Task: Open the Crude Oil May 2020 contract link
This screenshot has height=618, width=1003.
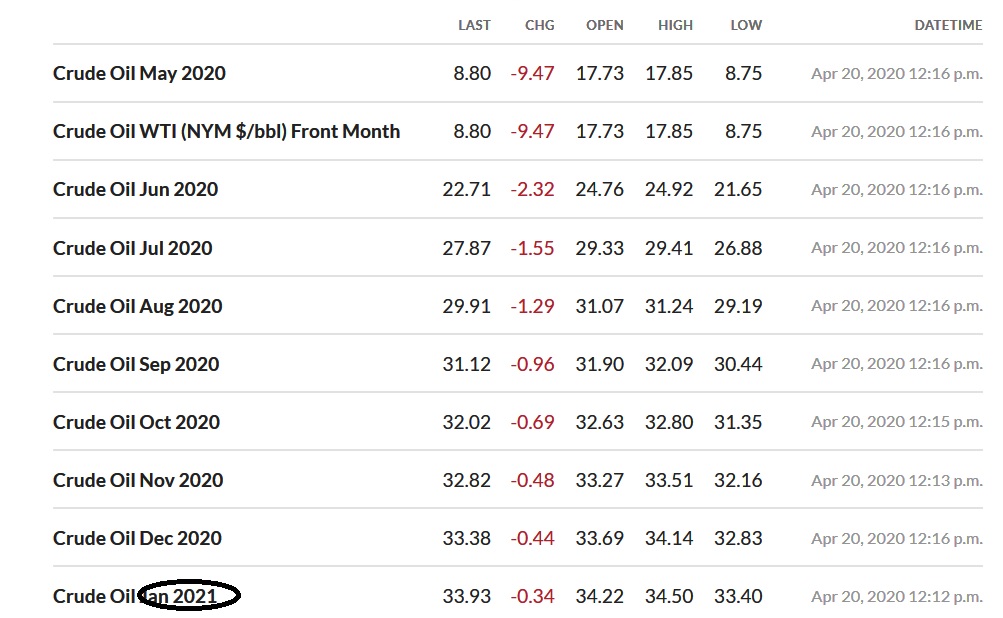Action: [139, 73]
